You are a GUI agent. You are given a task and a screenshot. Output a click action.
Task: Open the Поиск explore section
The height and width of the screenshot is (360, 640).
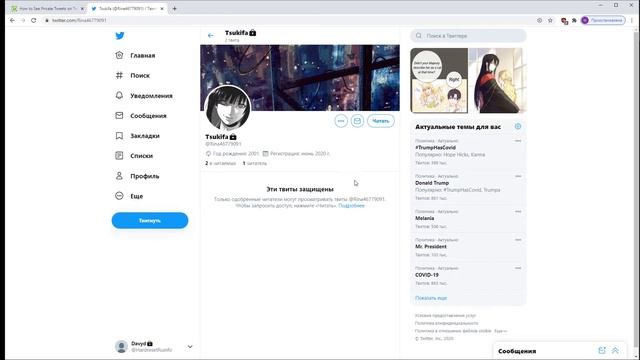[x=140, y=76]
